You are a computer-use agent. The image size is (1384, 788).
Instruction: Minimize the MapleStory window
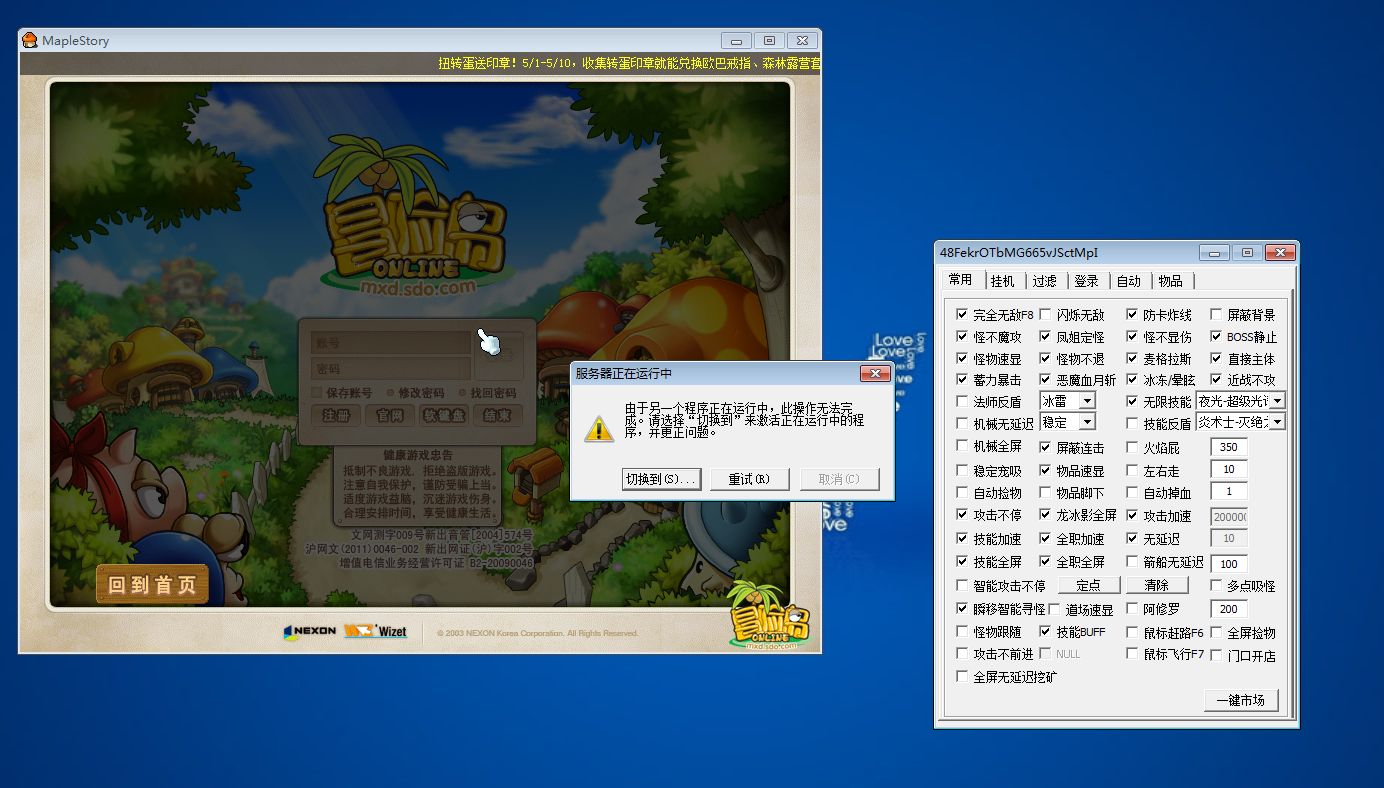click(x=736, y=41)
